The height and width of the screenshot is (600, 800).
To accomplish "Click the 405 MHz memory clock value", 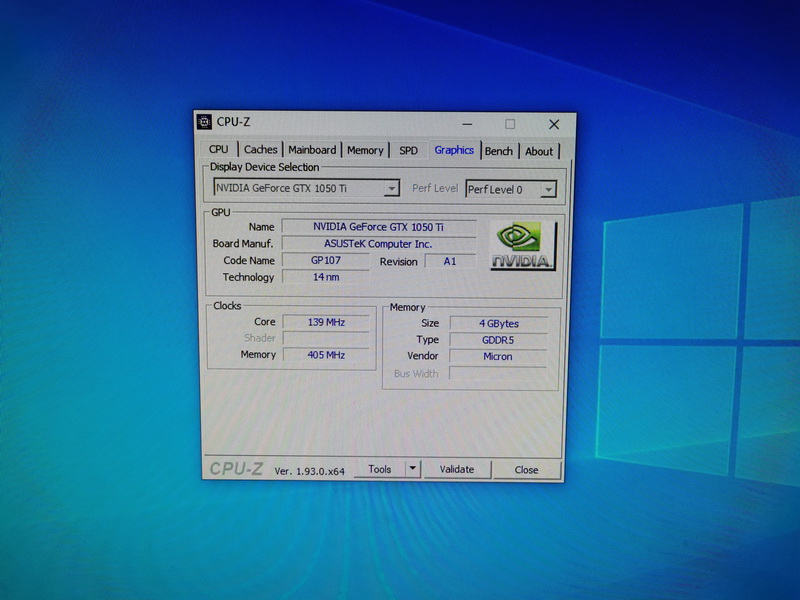I will tap(326, 355).
